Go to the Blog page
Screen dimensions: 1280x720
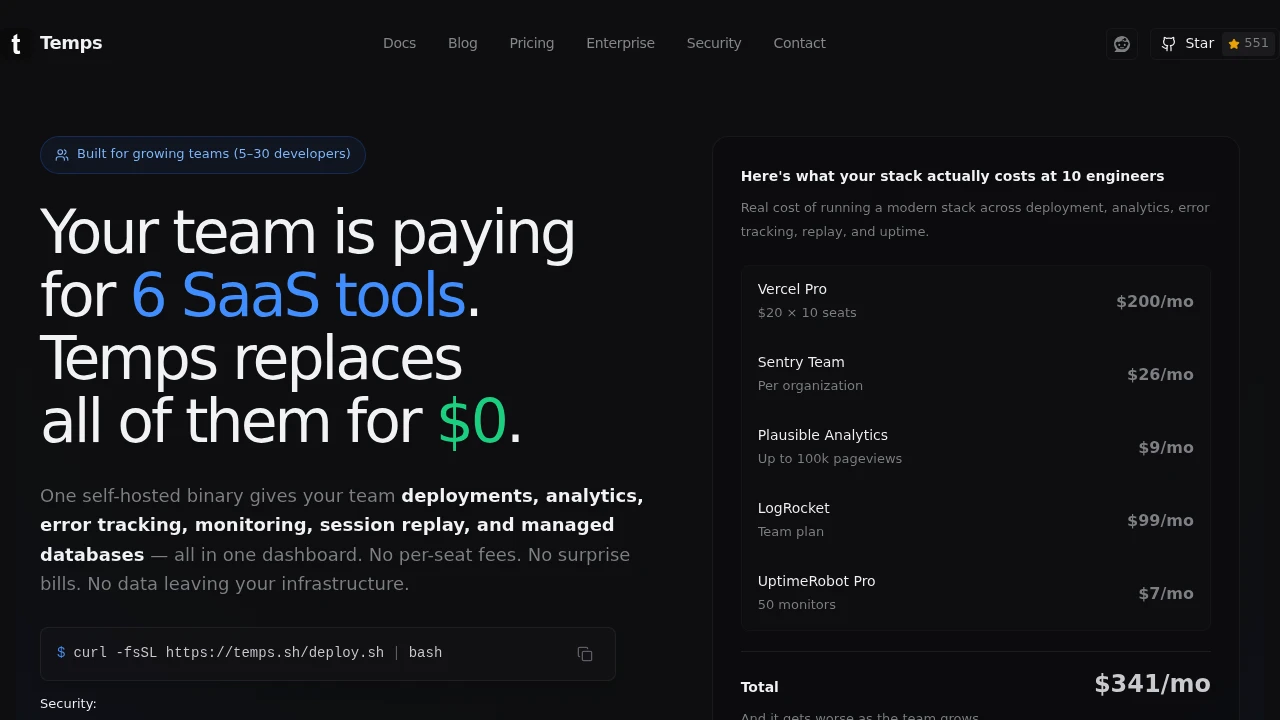(x=463, y=43)
